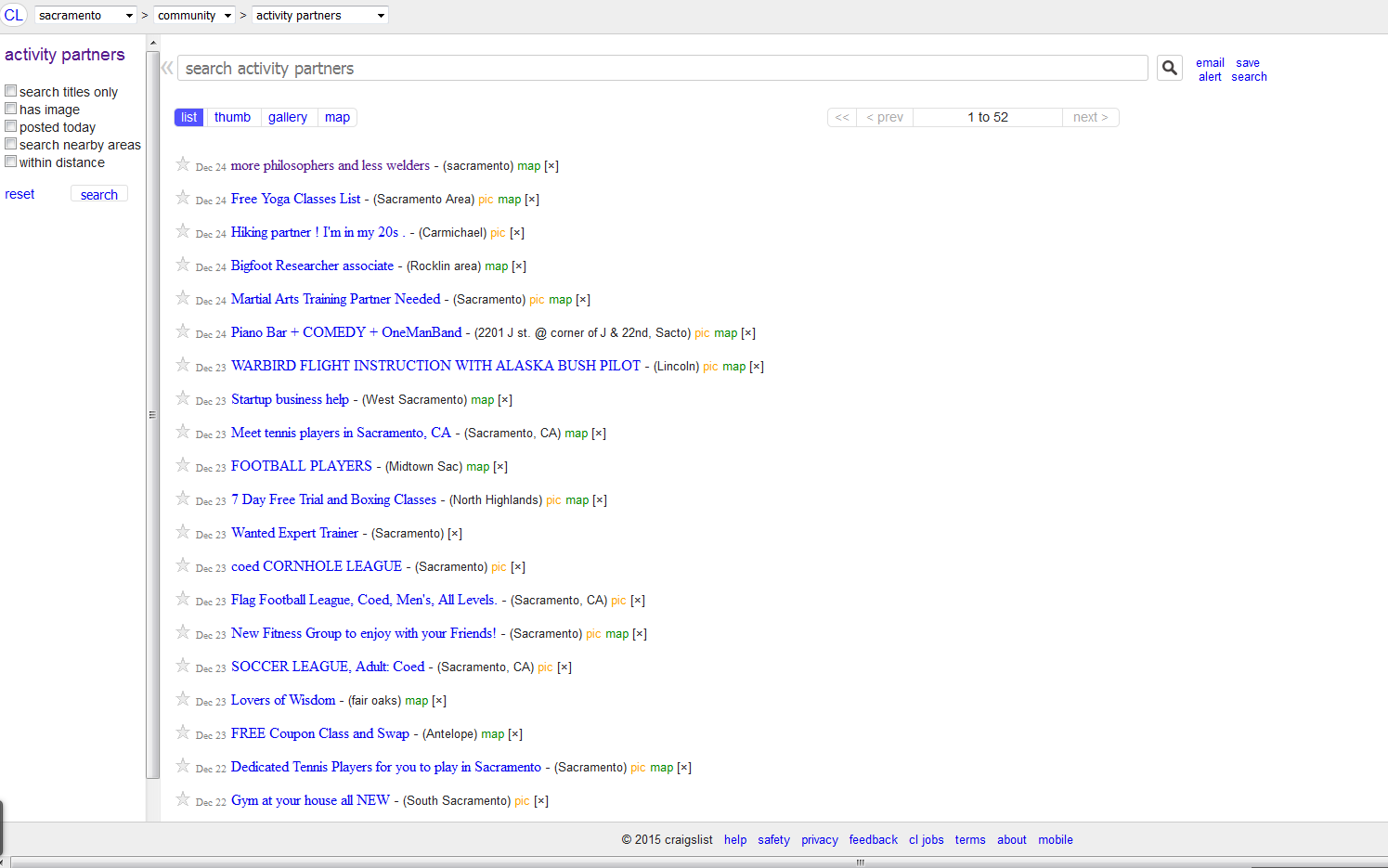The height and width of the screenshot is (868, 1388).
Task: Open Piano Bar + COMEDY + OneManBand listing
Action: pos(346,332)
